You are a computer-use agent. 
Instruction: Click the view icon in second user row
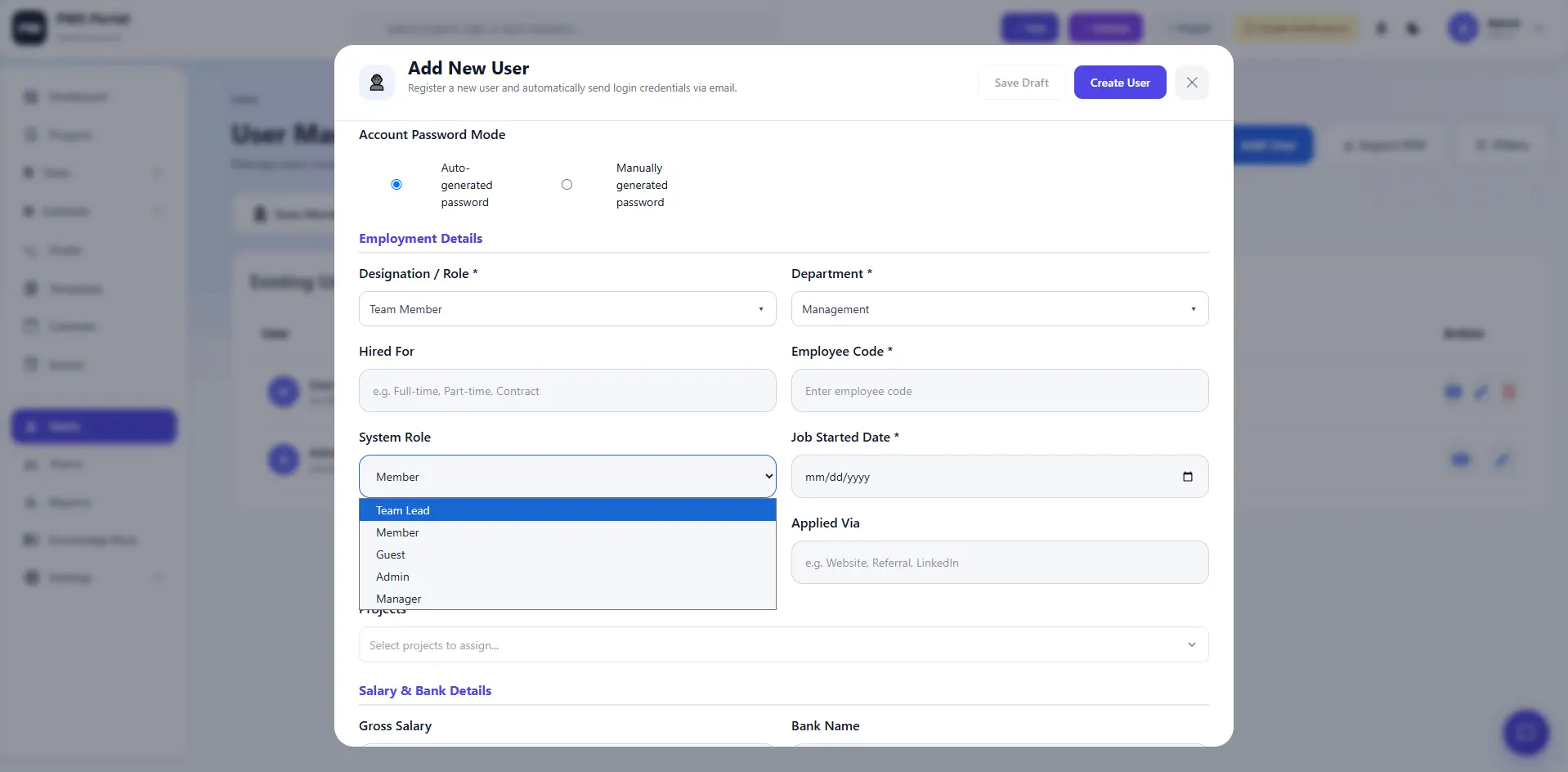click(x=1461, y=460)
